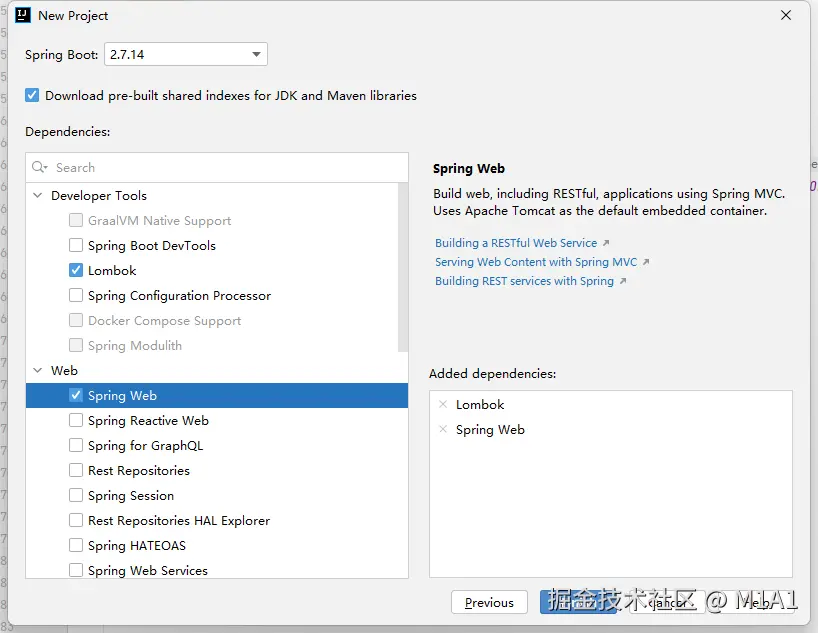Tick the Docker Compose Support checkbox
This screenshot has width=818, height=633.
pos(76,320)
